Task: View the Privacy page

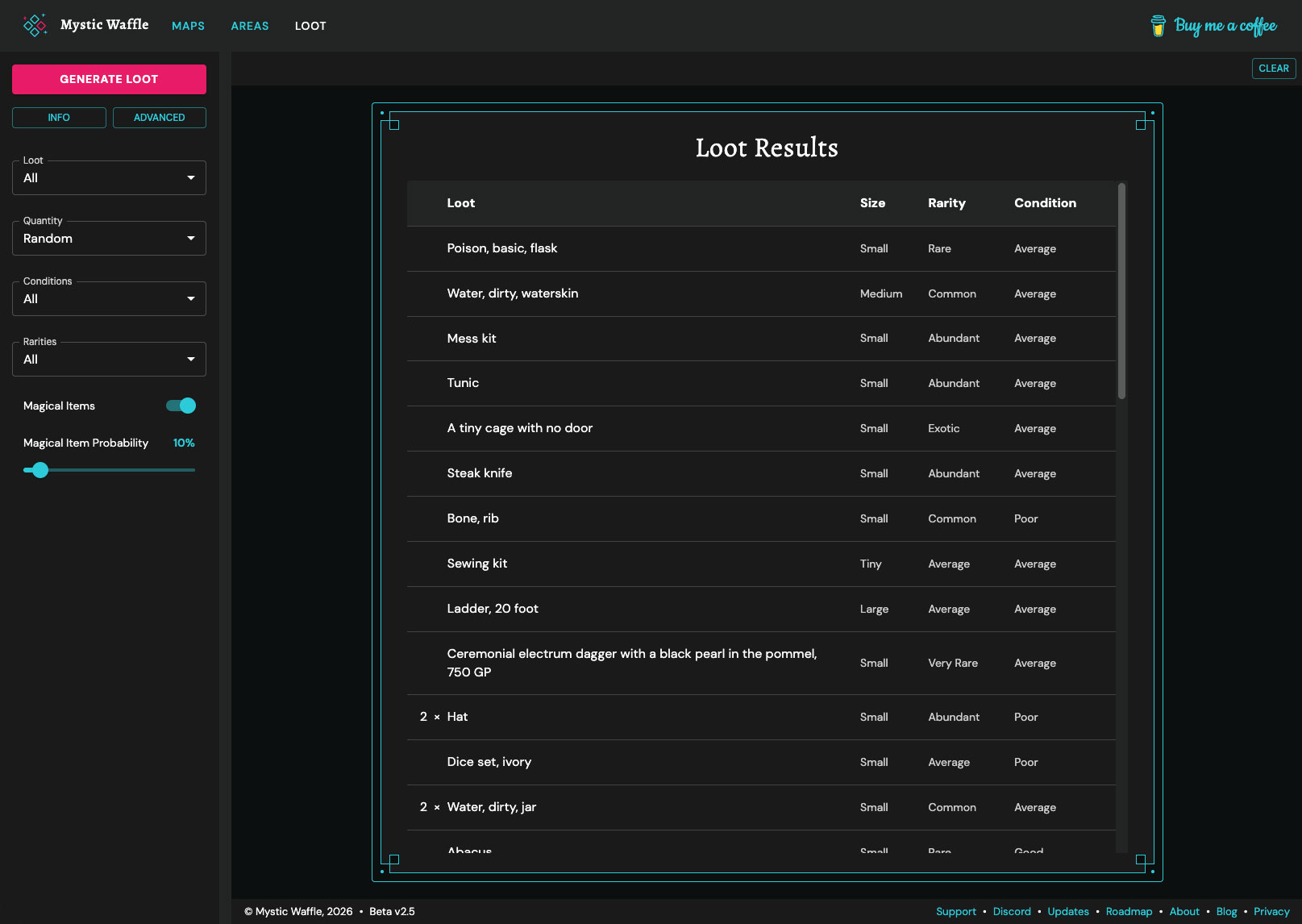Action: click(1272, 911)
